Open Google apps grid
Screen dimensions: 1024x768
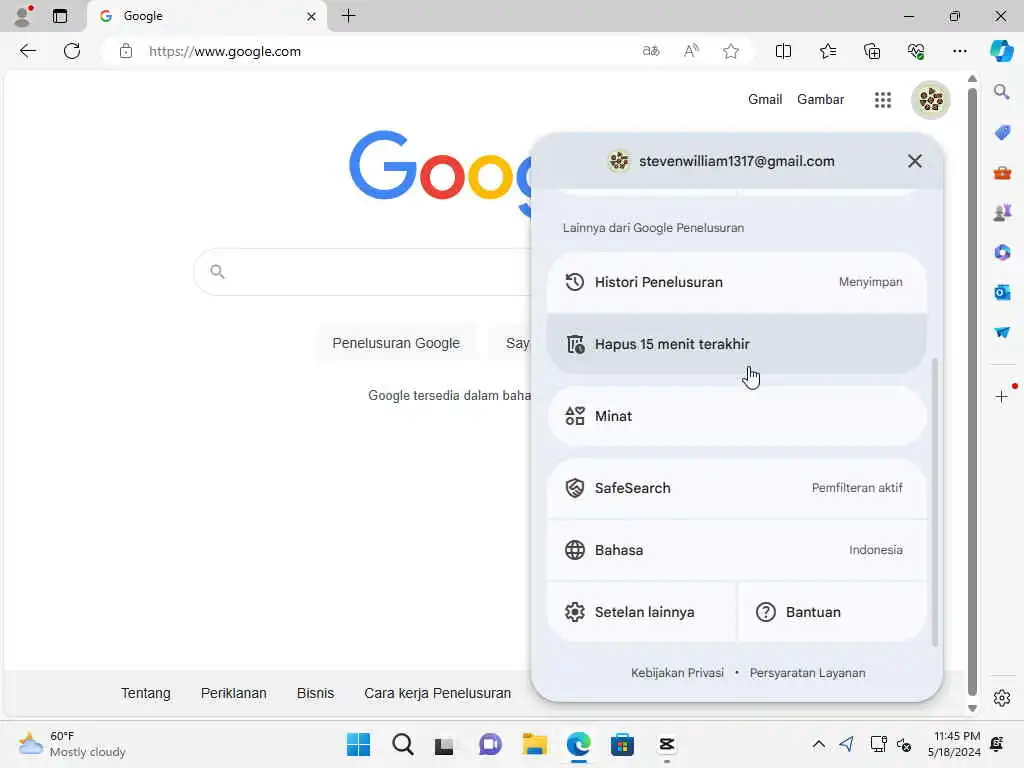coord(883,100)
